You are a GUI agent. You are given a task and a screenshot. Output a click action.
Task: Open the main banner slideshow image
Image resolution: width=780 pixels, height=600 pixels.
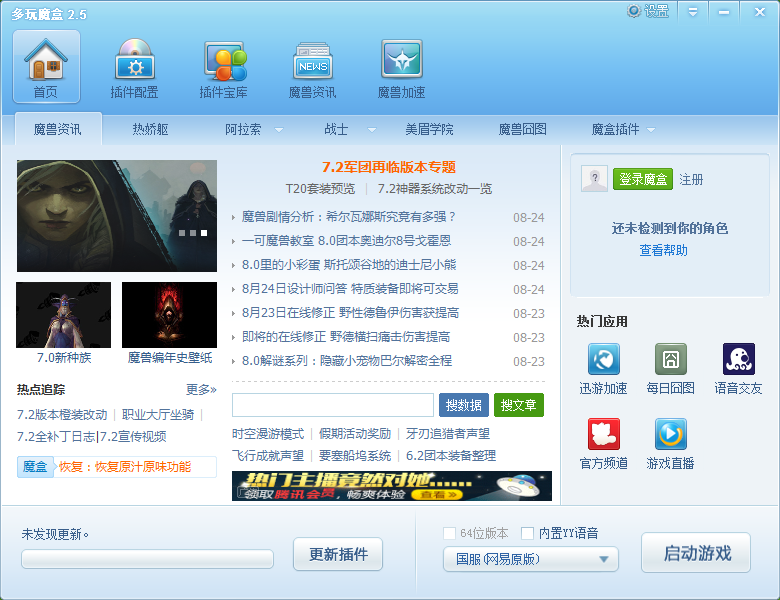[117, 216]
